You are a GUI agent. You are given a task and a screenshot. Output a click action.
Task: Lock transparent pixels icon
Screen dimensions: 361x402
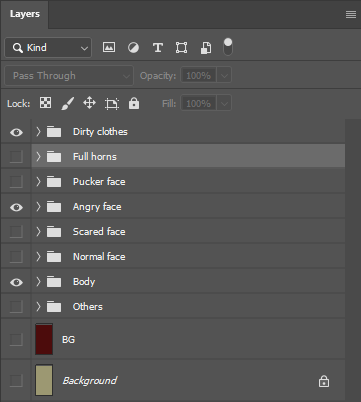[45, 103]
